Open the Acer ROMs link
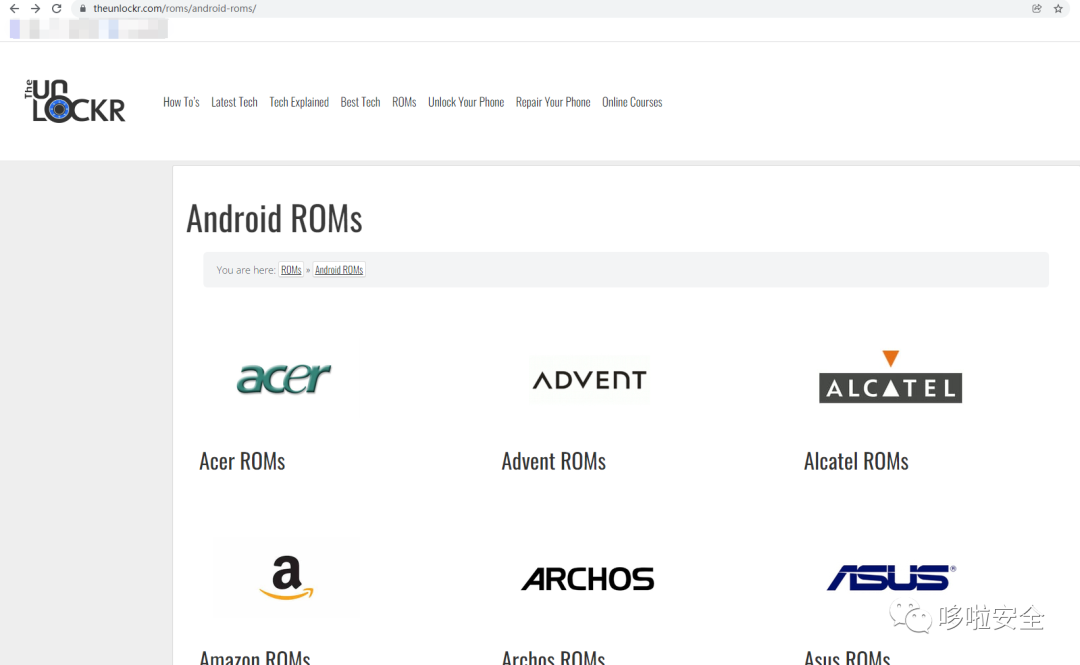 (242, 461)
